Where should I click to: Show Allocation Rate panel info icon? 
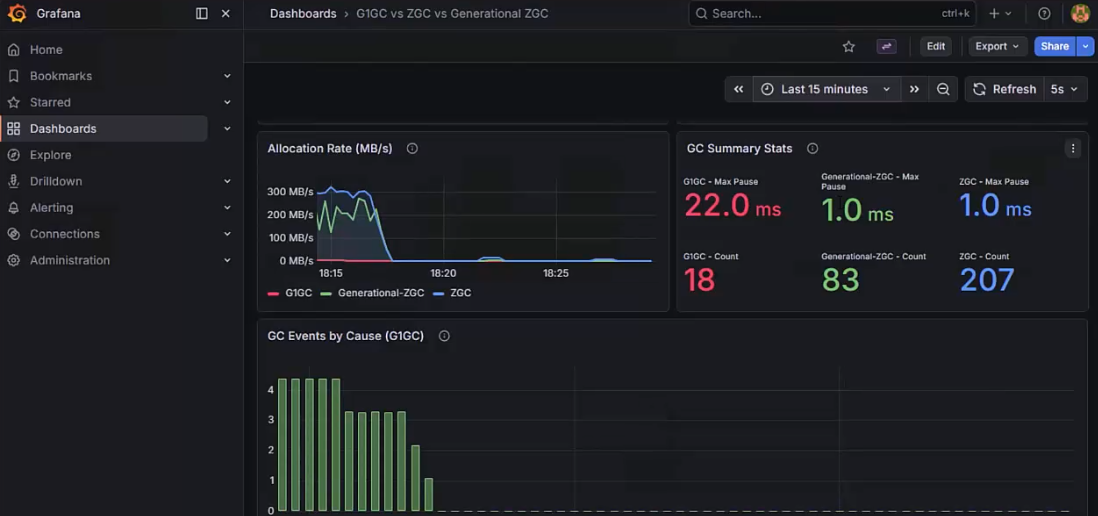click(x=412, y=148)
